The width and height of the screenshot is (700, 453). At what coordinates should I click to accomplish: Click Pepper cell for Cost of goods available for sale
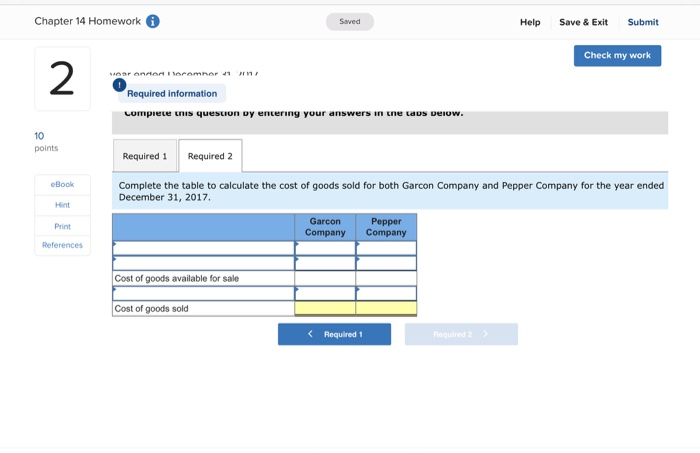(386, 278)
